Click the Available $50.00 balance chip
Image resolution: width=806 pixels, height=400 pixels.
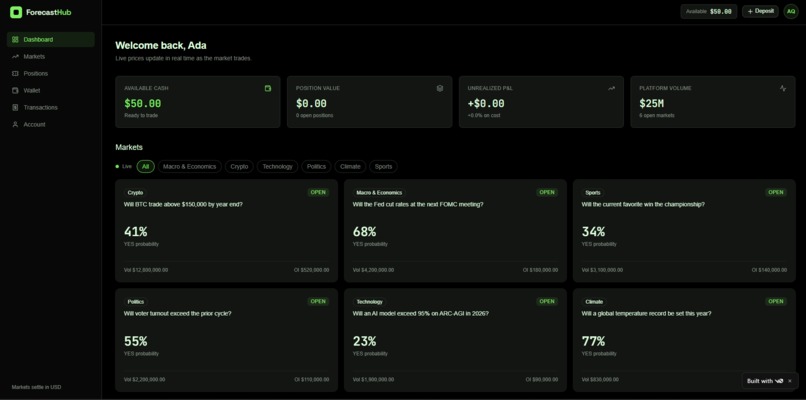(x=709, y=11)
